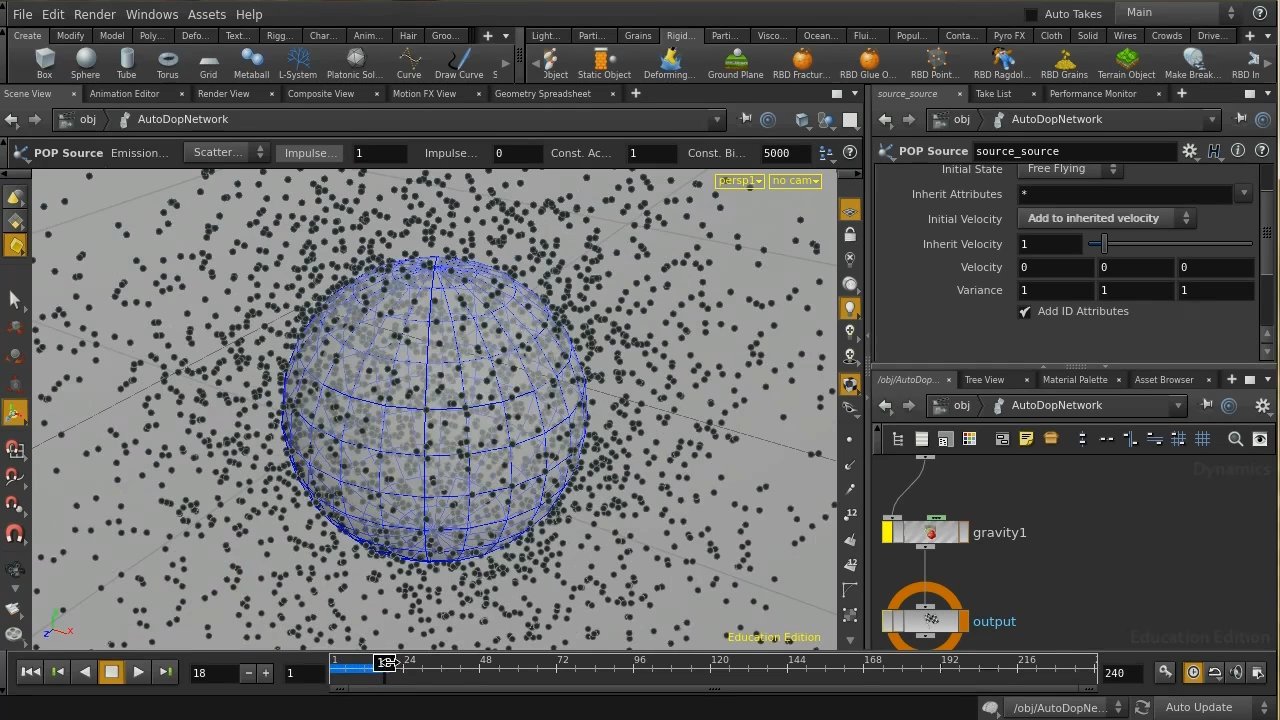
Task: Add a sticky note in the network editor
Action: [1026, 438]
